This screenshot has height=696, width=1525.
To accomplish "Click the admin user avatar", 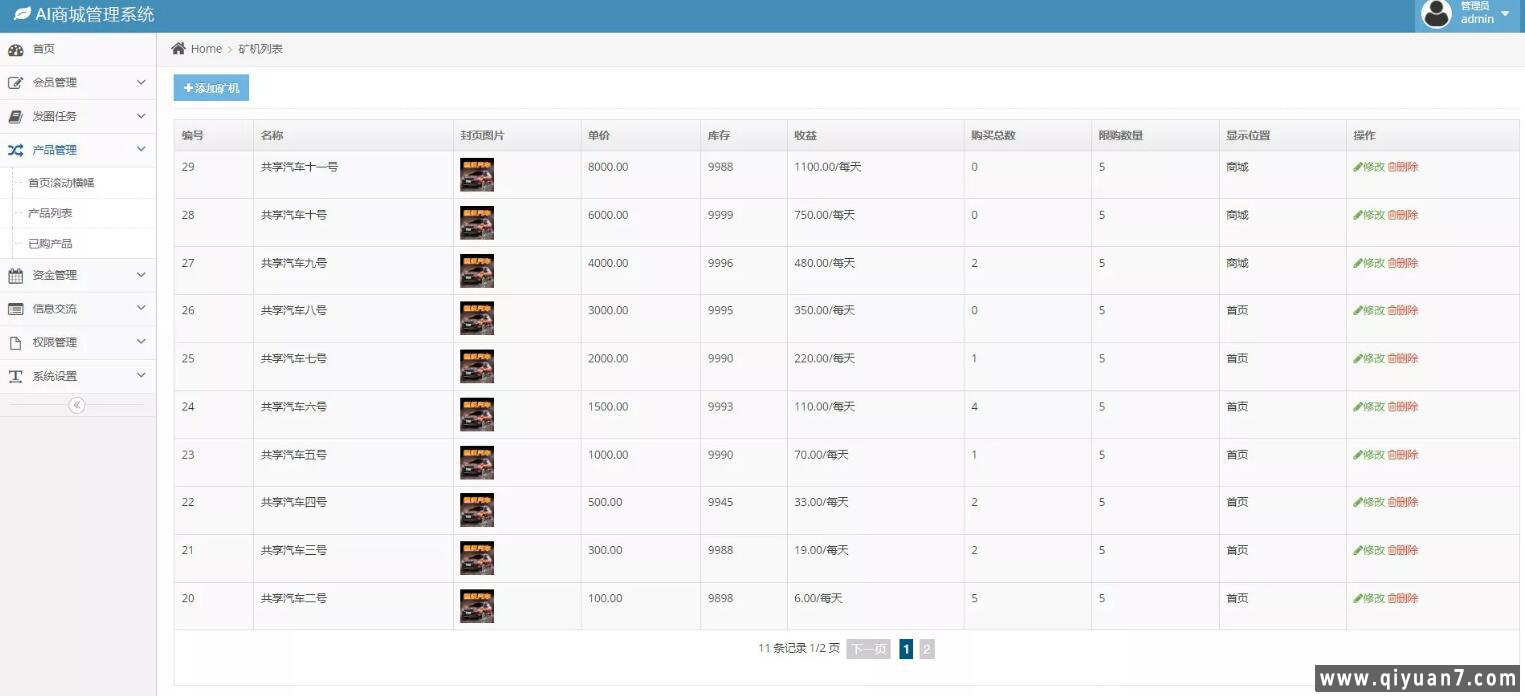I will (x=1436, y=14).
